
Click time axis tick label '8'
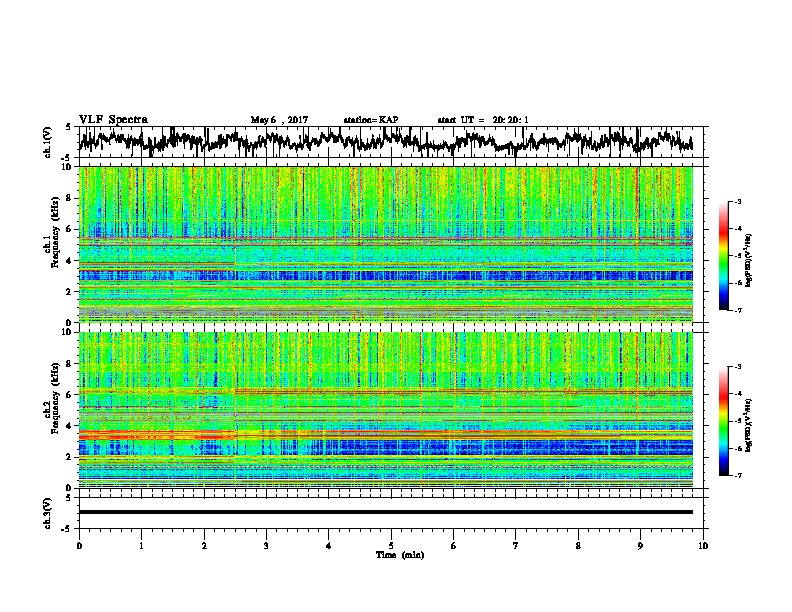tap(578, 546)
